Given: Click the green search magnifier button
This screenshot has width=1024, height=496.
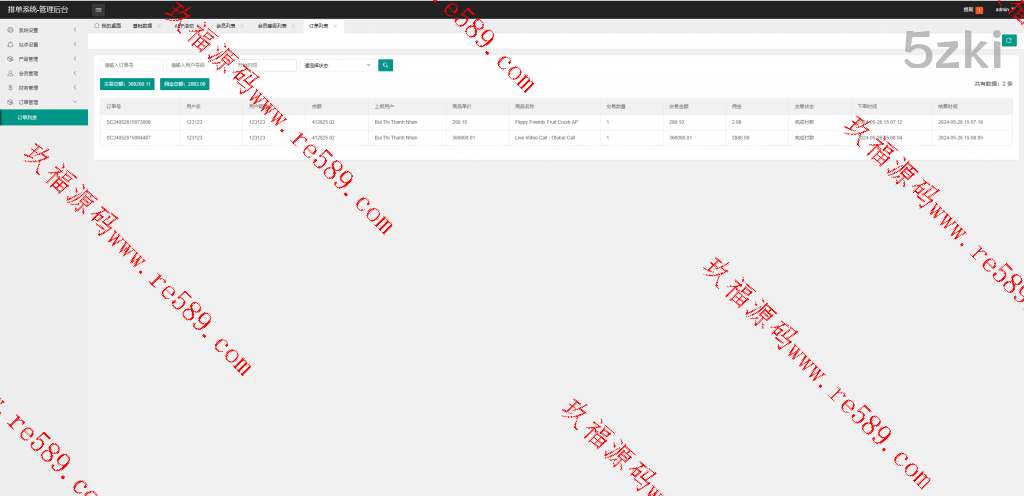Looking at the screenshot, I should click(385, 66).
